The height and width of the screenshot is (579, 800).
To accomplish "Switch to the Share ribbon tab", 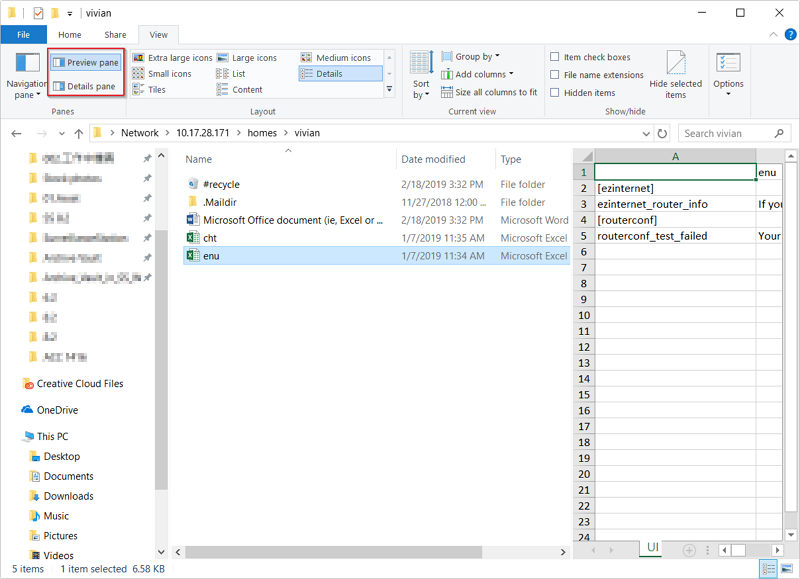I will [115, 35].
